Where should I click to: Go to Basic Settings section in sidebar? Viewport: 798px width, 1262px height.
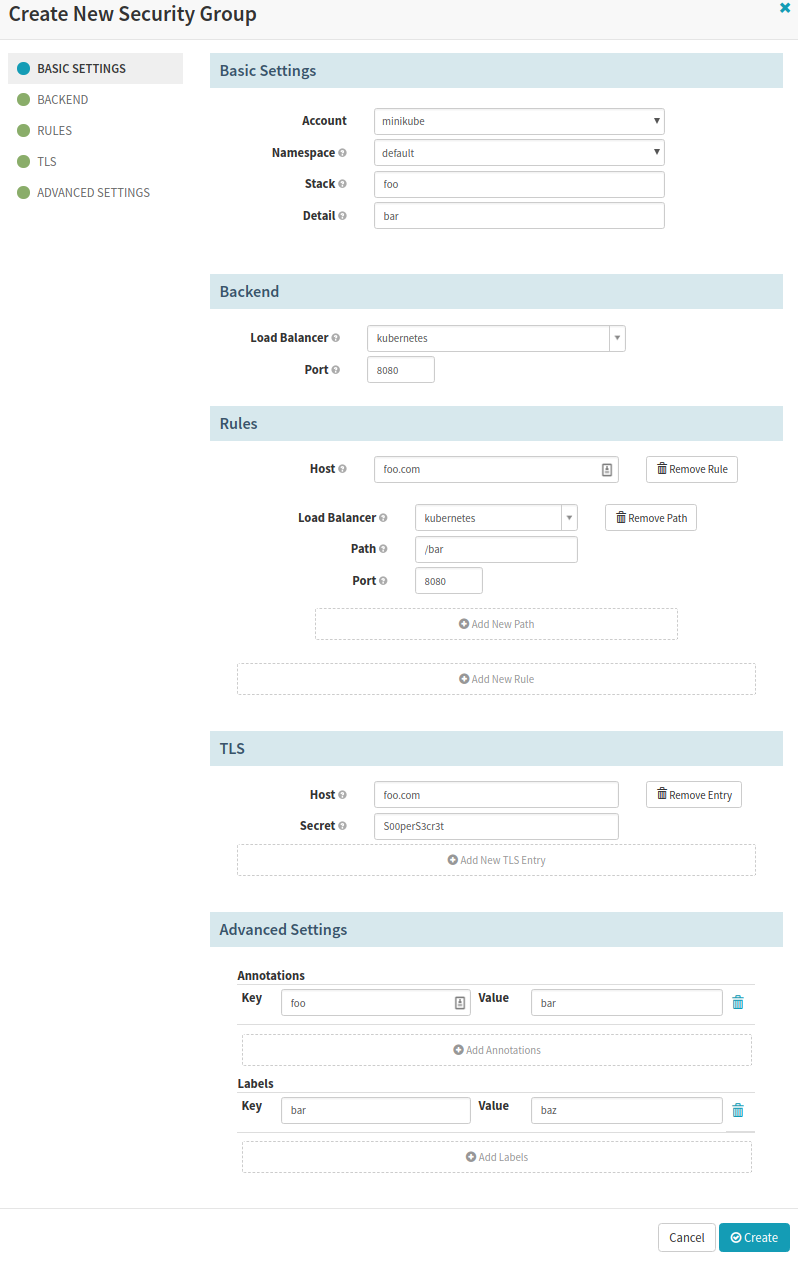(95, 68)
